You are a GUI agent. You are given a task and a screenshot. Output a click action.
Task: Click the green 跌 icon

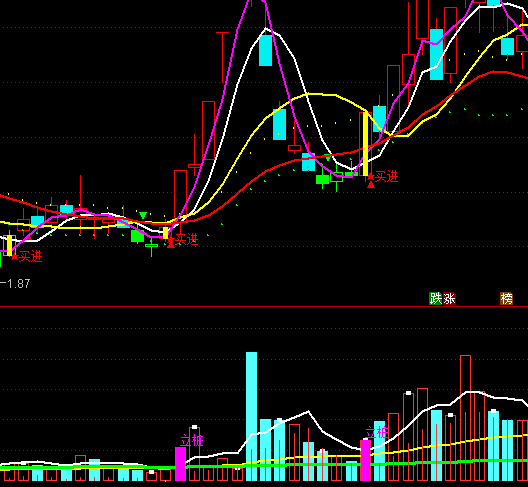pyautogui.click(x=435, y=298)
